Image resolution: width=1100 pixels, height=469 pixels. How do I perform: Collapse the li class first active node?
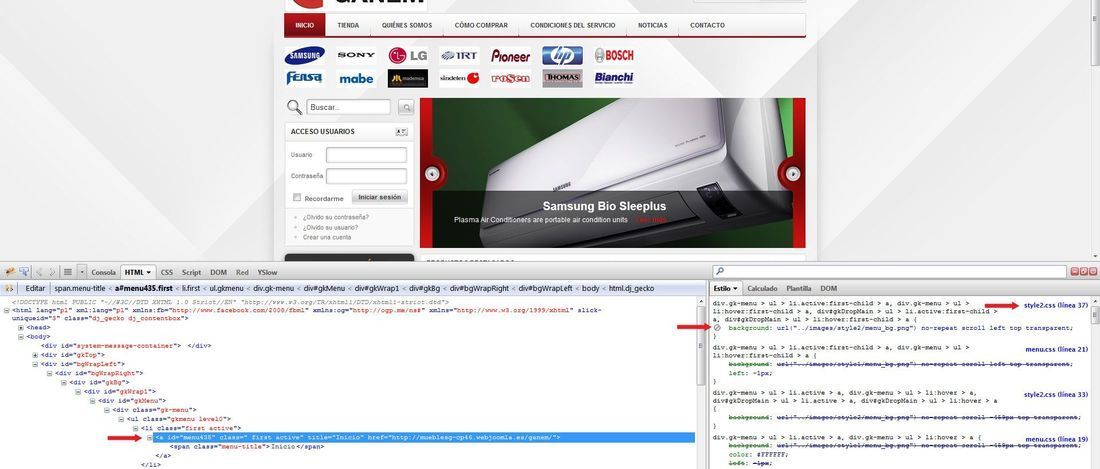[135, 428]
